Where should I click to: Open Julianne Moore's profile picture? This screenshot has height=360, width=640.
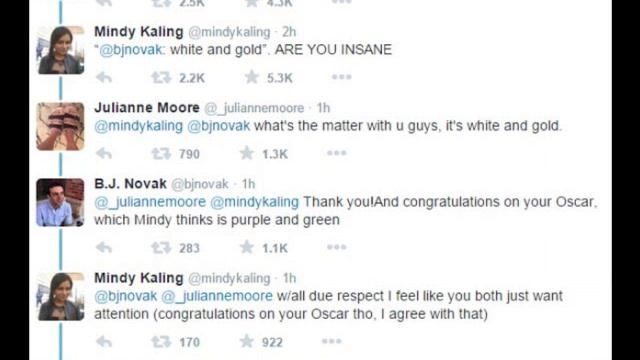coord(60,127)
